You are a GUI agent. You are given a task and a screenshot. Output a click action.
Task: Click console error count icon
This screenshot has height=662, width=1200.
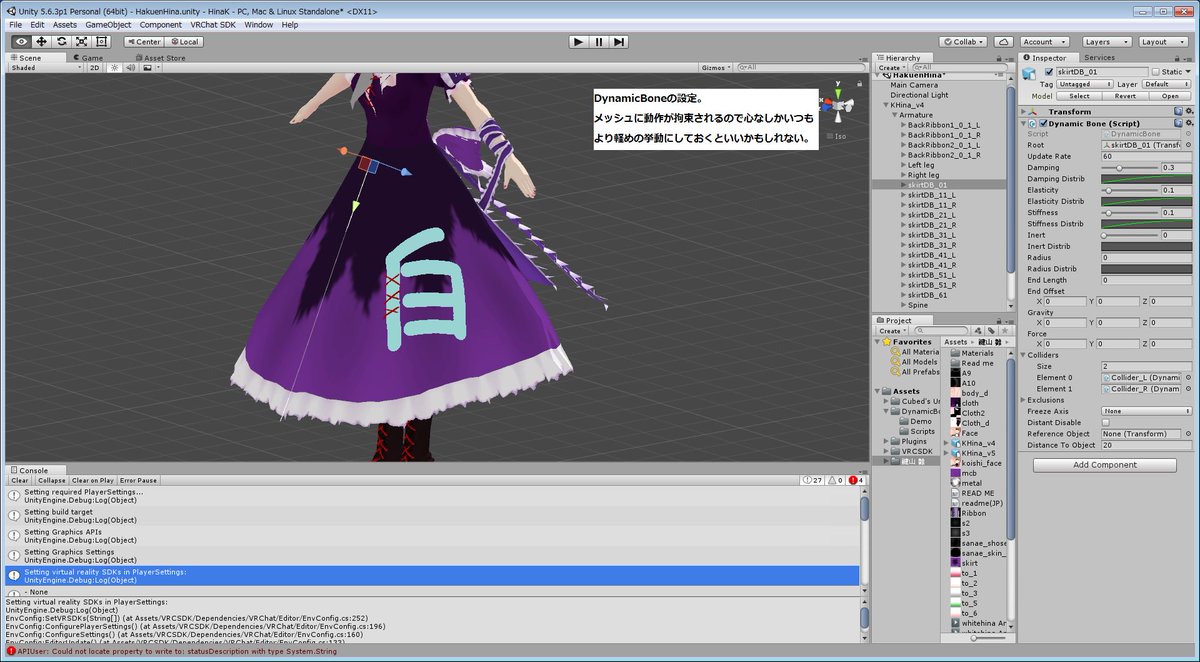[x=857, y=480]
